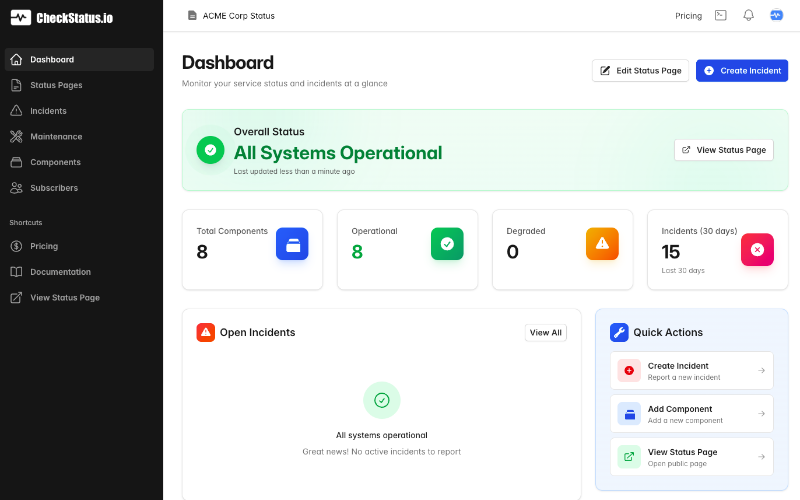Viewport: 800px width, 500px height.
Task: Click the All Systems Operational heading
Action: (338, 153)
